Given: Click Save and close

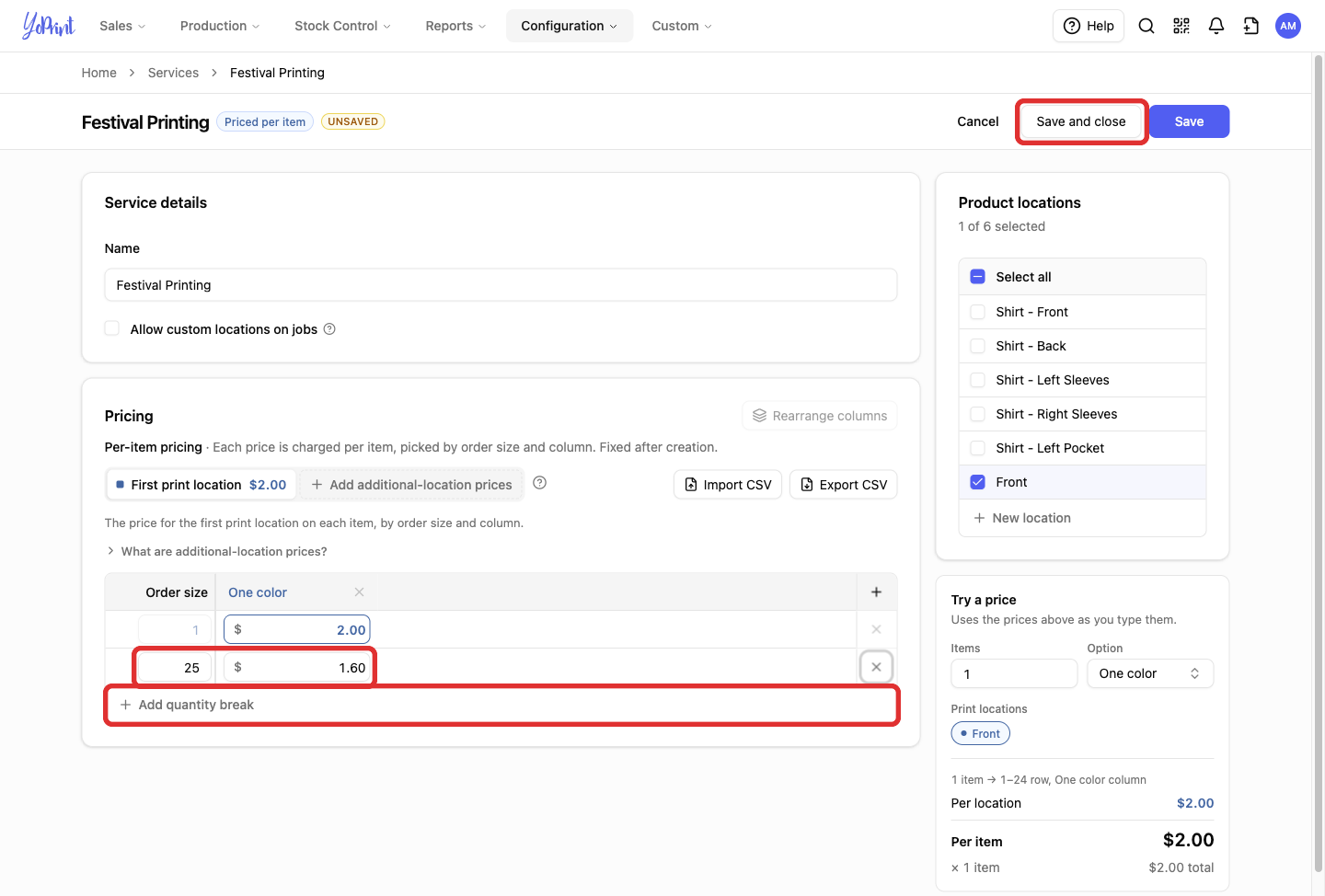Looking at the screenshot, I should [x=1081, y=121].
